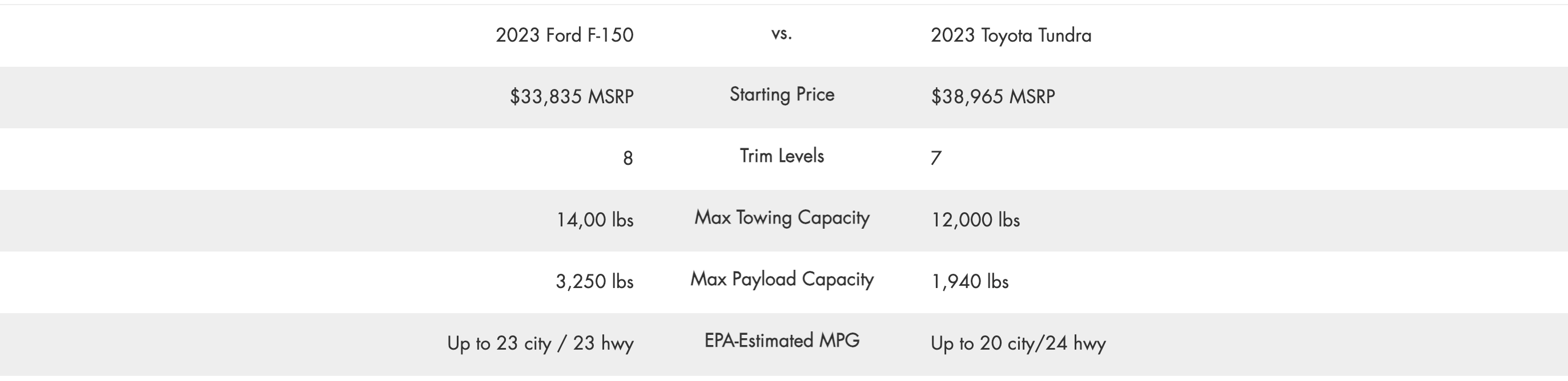Click the Tundra's 1,940 lbs payload value
Screen dimensions: 1568x381
tap(970, 281)
